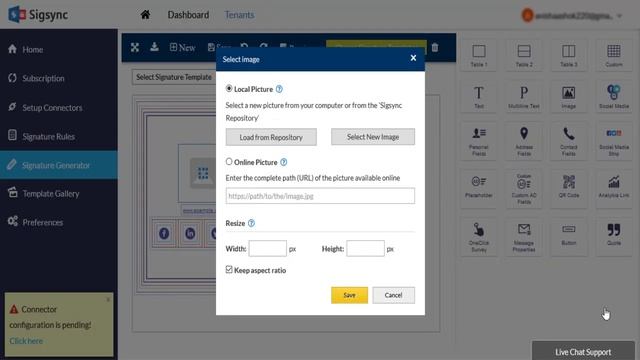Image resolution: width=640 pixels, height=360 pixels.
Task: Click the download icon in editor toolbar
Action: 154,47
